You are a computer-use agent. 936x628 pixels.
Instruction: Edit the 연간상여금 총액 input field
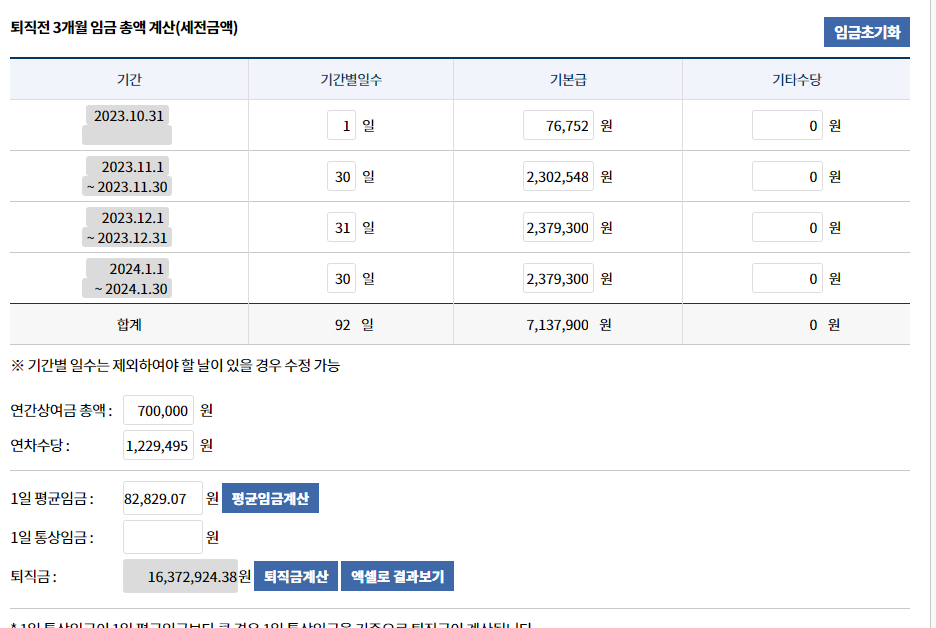coord(158,411)
